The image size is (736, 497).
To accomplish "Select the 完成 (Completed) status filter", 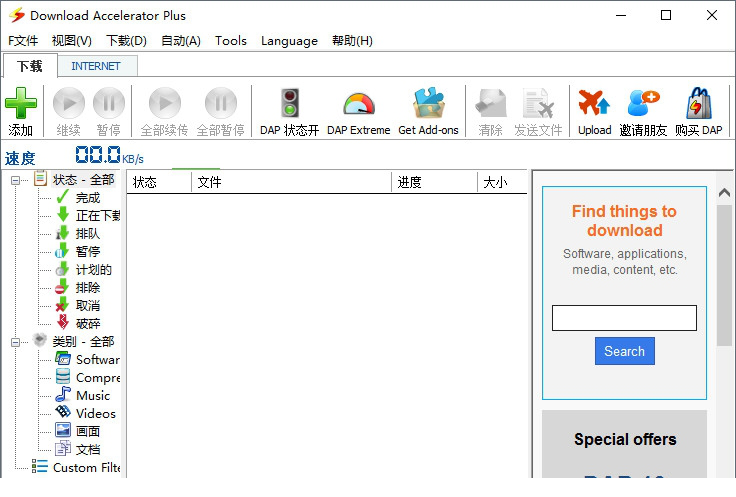I will (x=88, y=198).
